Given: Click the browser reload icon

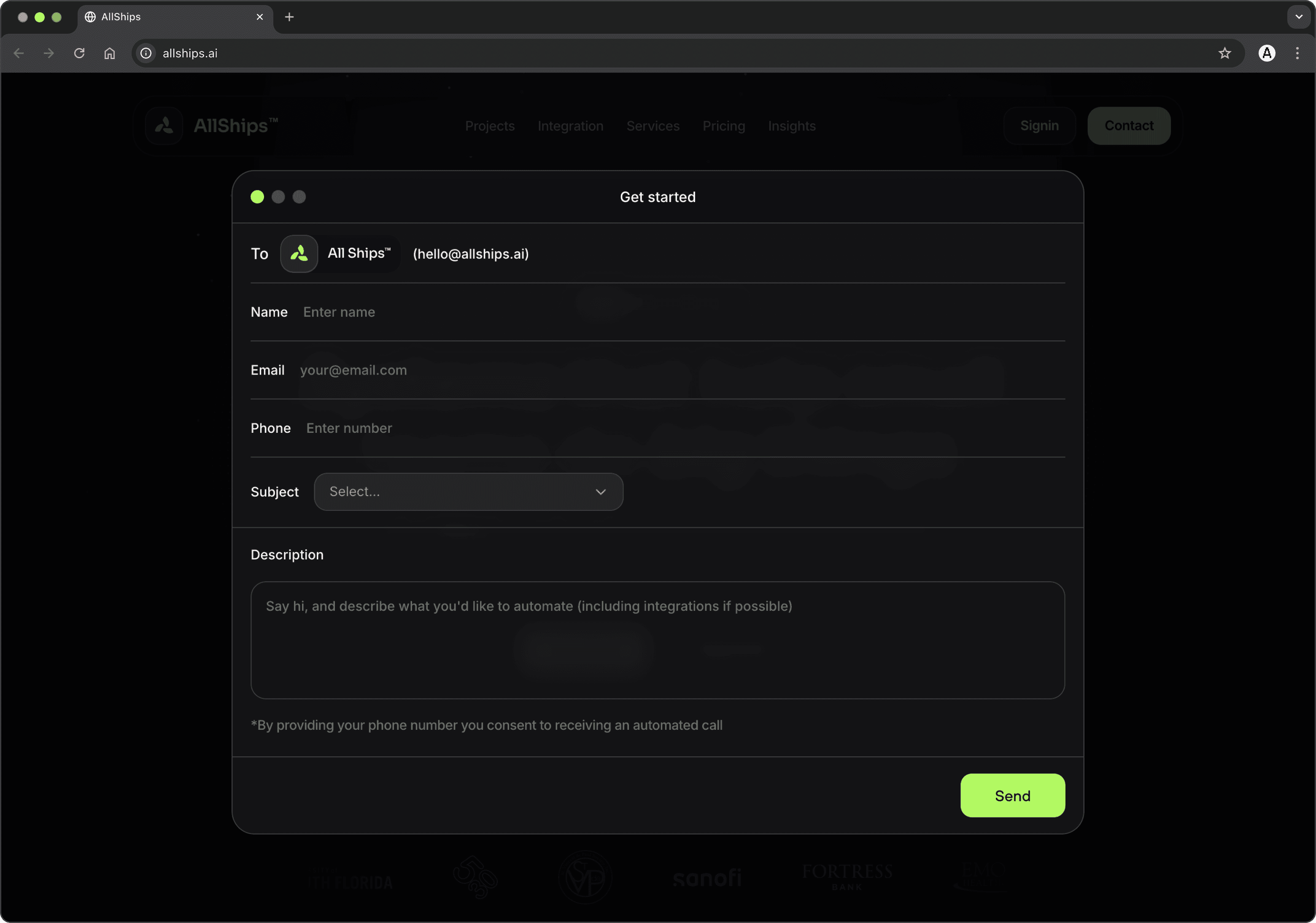Looking at the screenshot, I should tap(79, 53).
